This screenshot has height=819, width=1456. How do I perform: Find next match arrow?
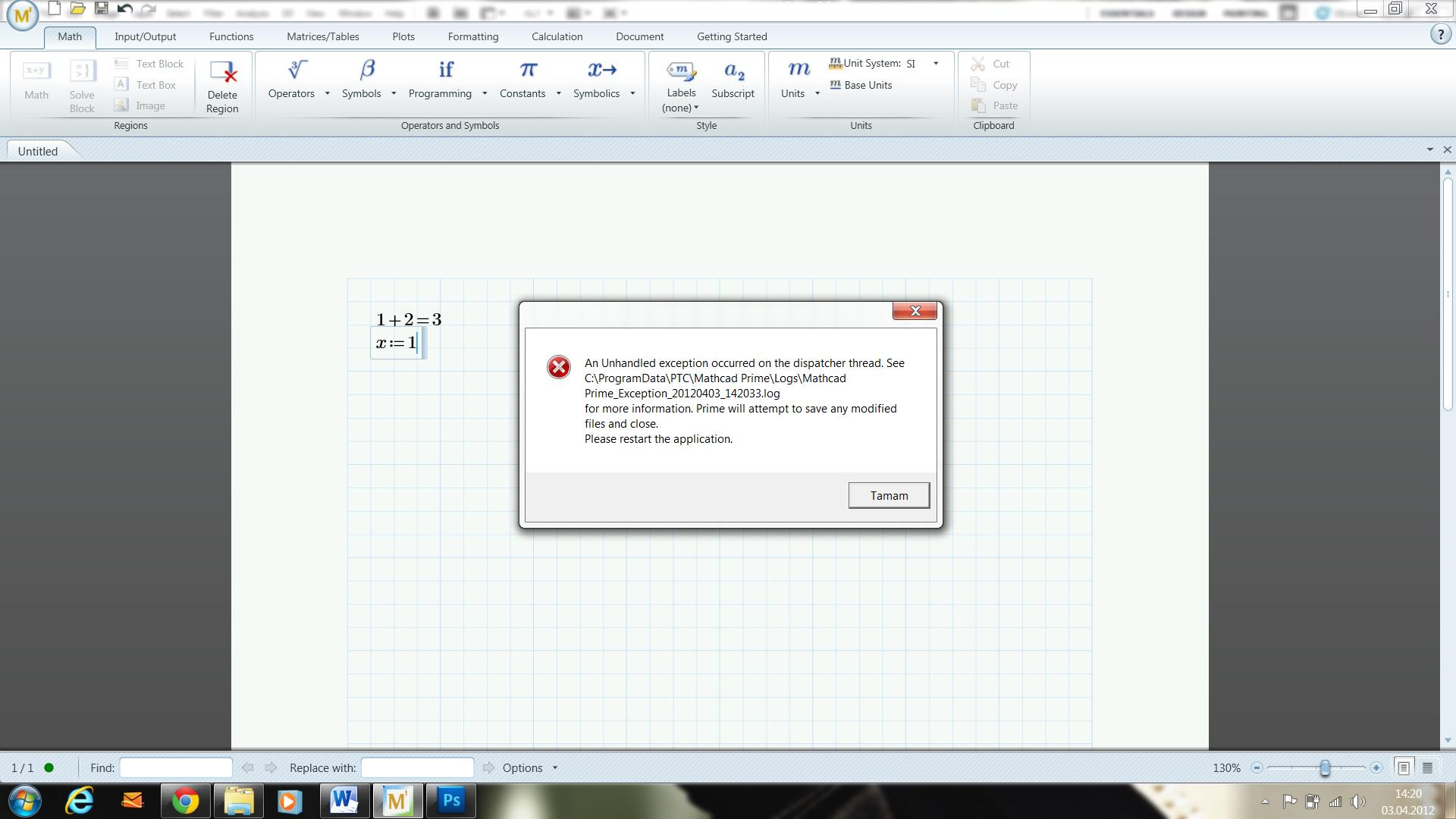271,767
